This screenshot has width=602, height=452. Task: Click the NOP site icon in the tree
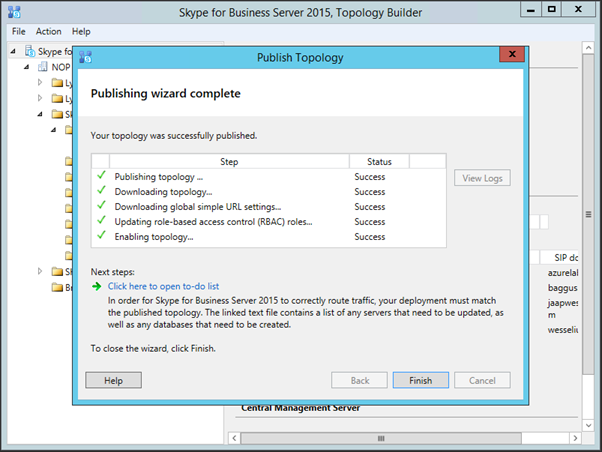click(42, 67)
